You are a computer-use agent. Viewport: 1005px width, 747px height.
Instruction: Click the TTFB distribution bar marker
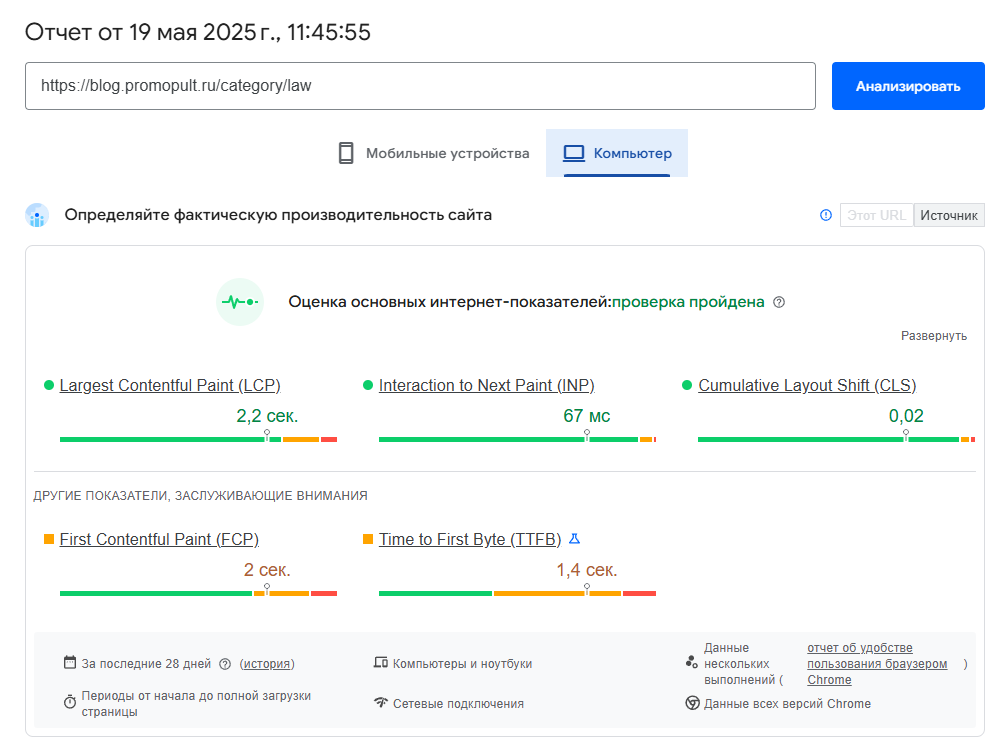586,589
